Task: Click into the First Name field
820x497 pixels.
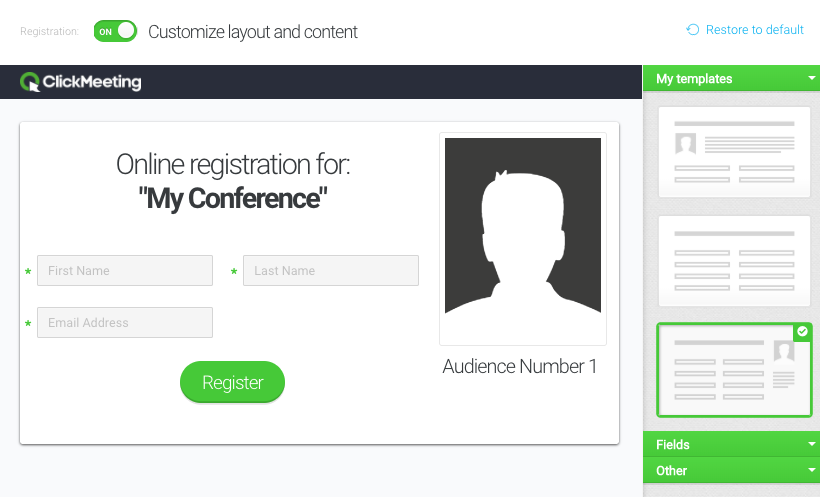Action: [125, 270]
